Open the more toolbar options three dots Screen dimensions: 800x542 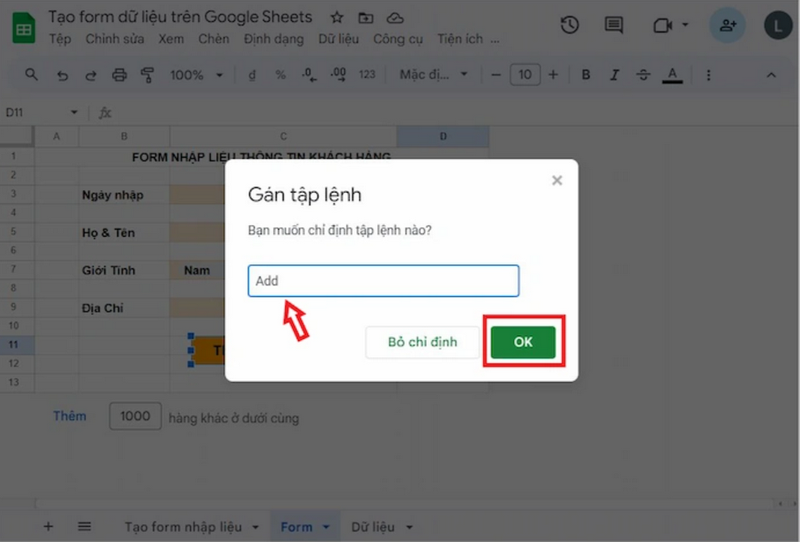tap(708, 75)
